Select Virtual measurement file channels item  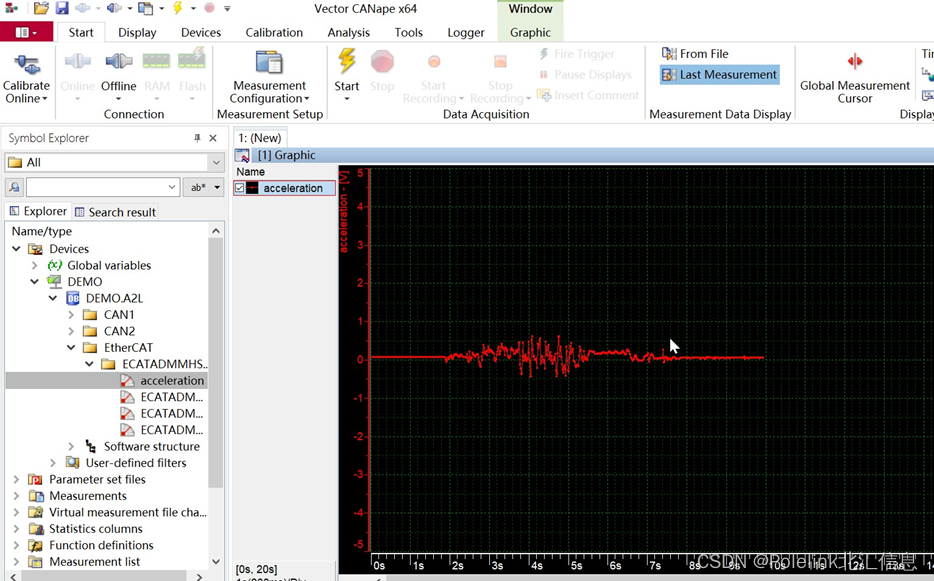[x=127, y=512]
